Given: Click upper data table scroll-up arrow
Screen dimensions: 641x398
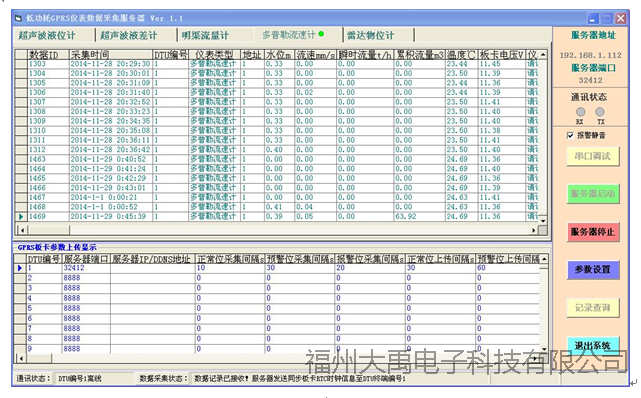Looking at the screenshot, I should [543, 54].
